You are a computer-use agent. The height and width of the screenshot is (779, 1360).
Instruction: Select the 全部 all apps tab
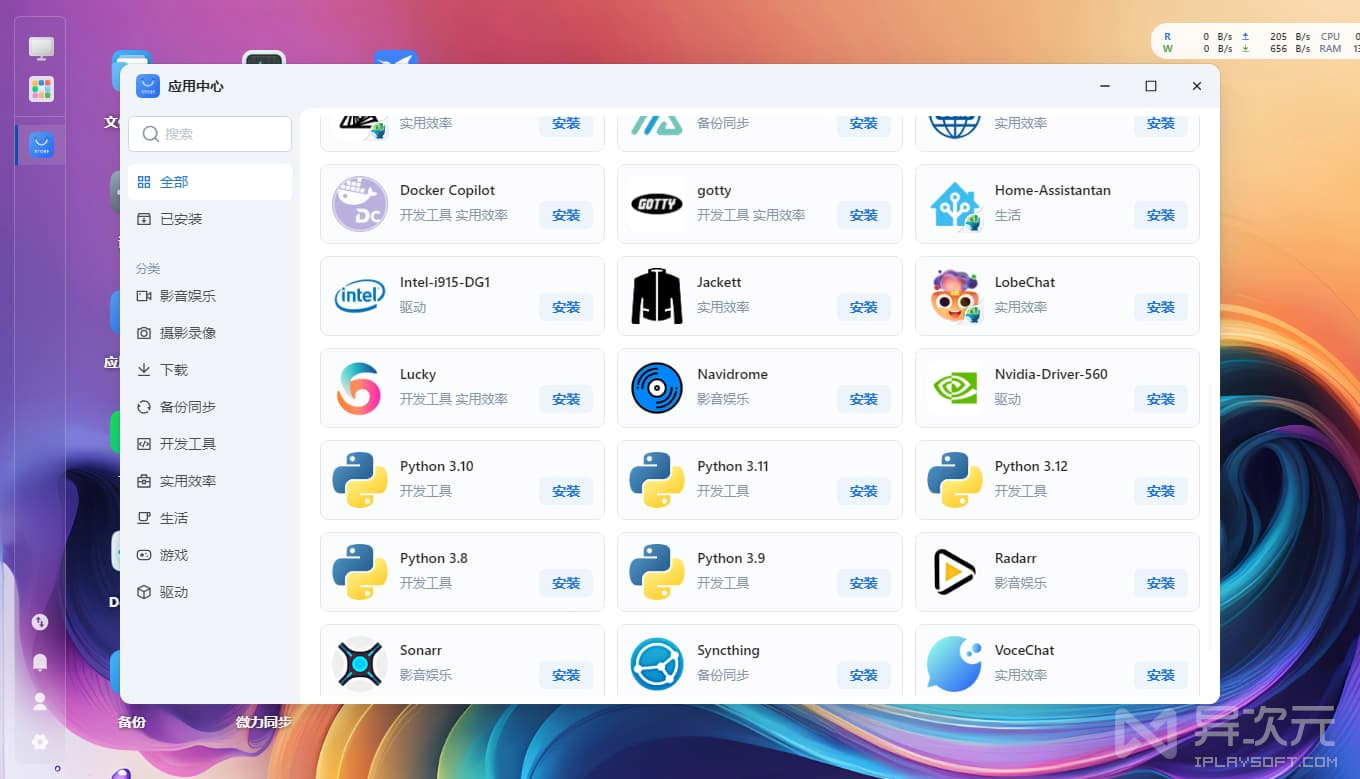pyautogui.click(x=174, y=182)
